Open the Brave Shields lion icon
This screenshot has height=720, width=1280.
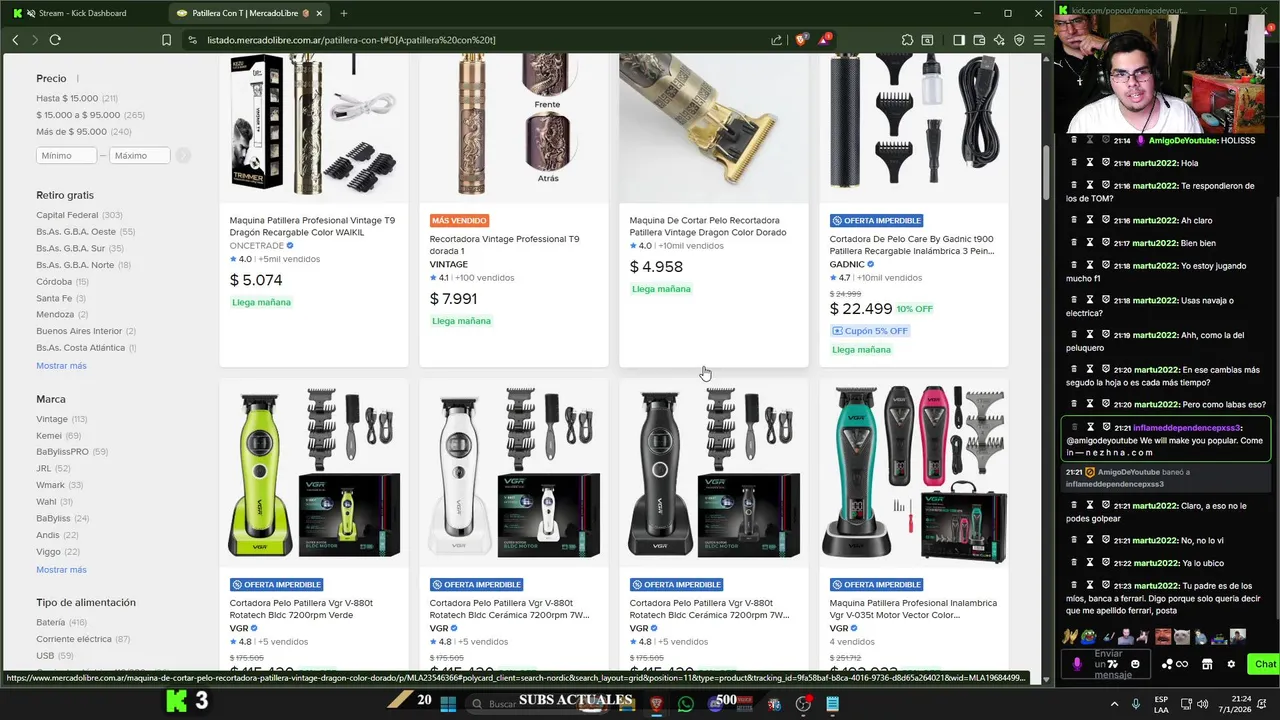tap(801, 40)
